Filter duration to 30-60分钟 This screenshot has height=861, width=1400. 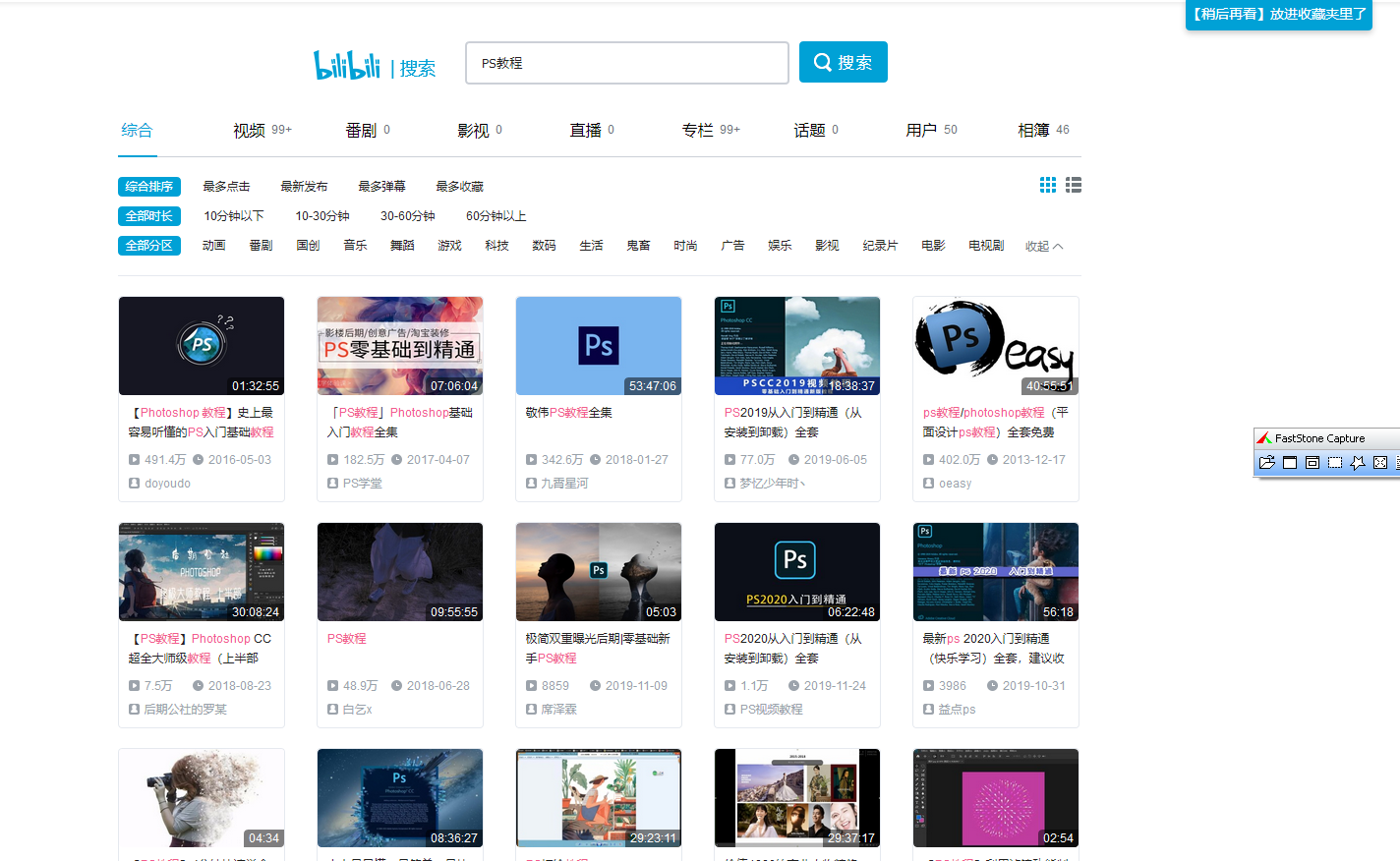(408, 215)
